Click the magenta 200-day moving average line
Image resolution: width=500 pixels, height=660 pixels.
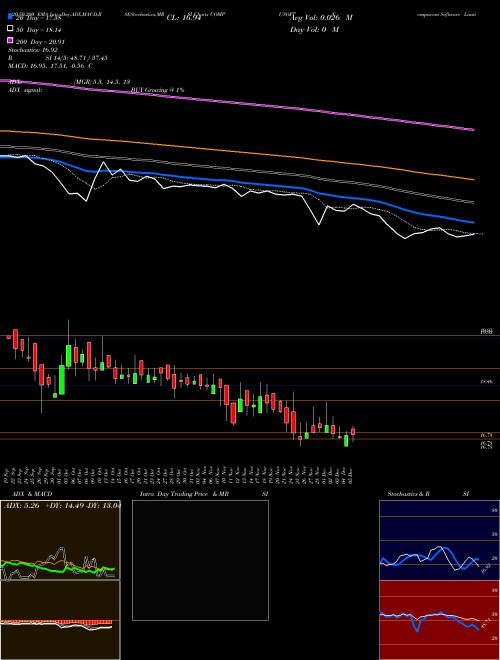[x=237, y=104]
